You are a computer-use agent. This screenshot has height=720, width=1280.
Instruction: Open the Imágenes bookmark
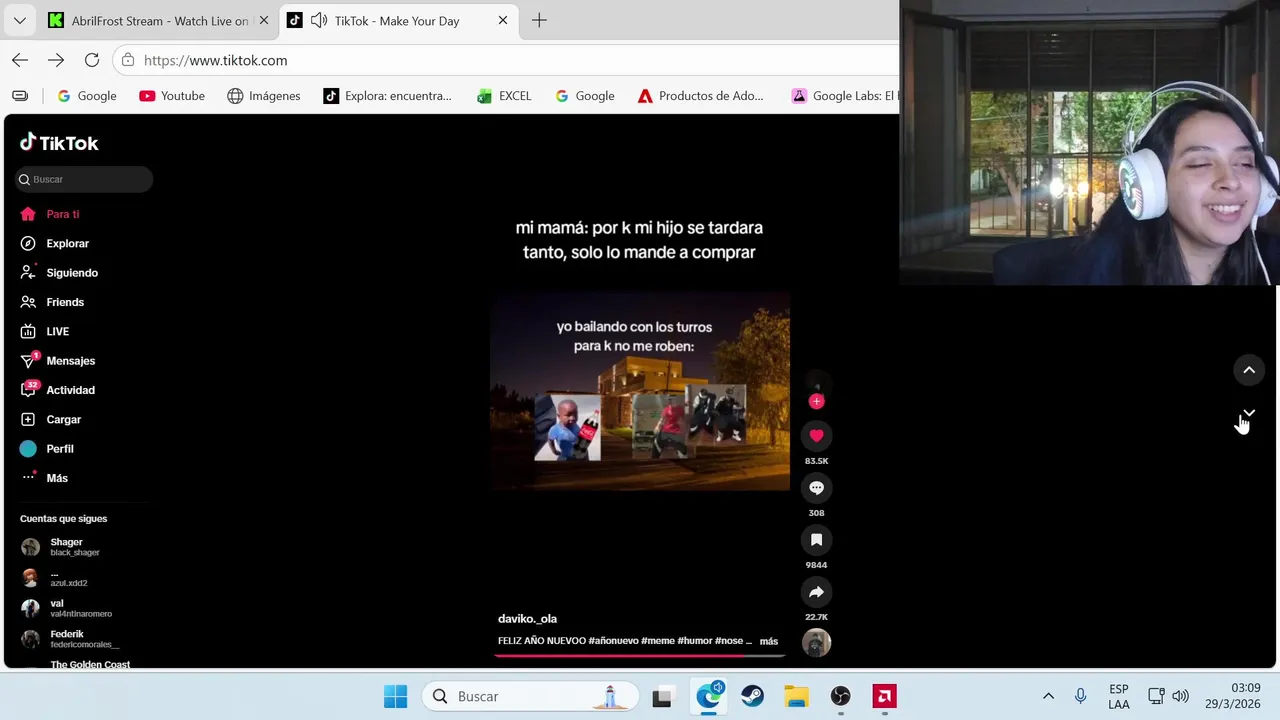(x=264, y=96)
